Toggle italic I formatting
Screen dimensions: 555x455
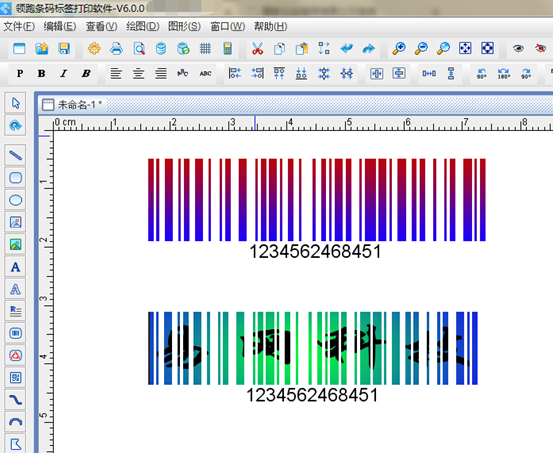pyautogui.click(x=64, y=73)
